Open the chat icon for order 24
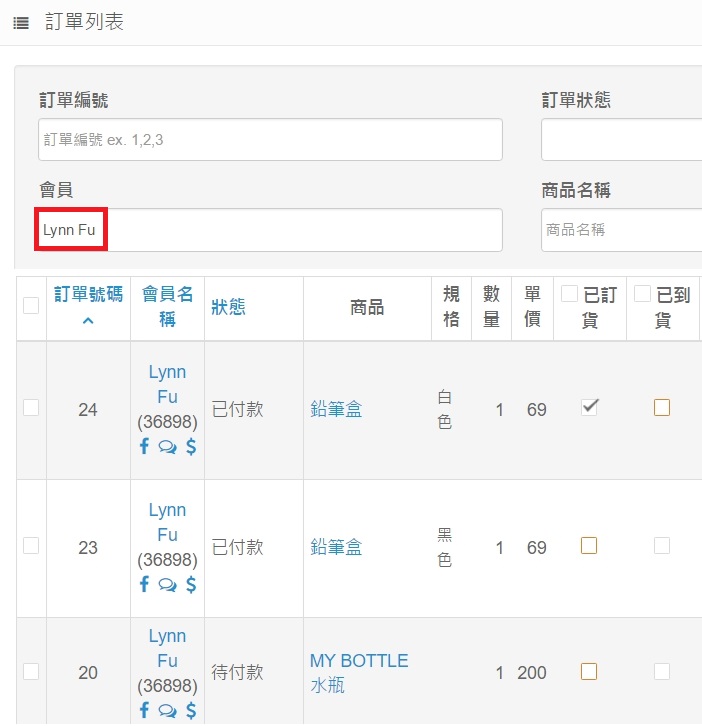 [167, 447]
